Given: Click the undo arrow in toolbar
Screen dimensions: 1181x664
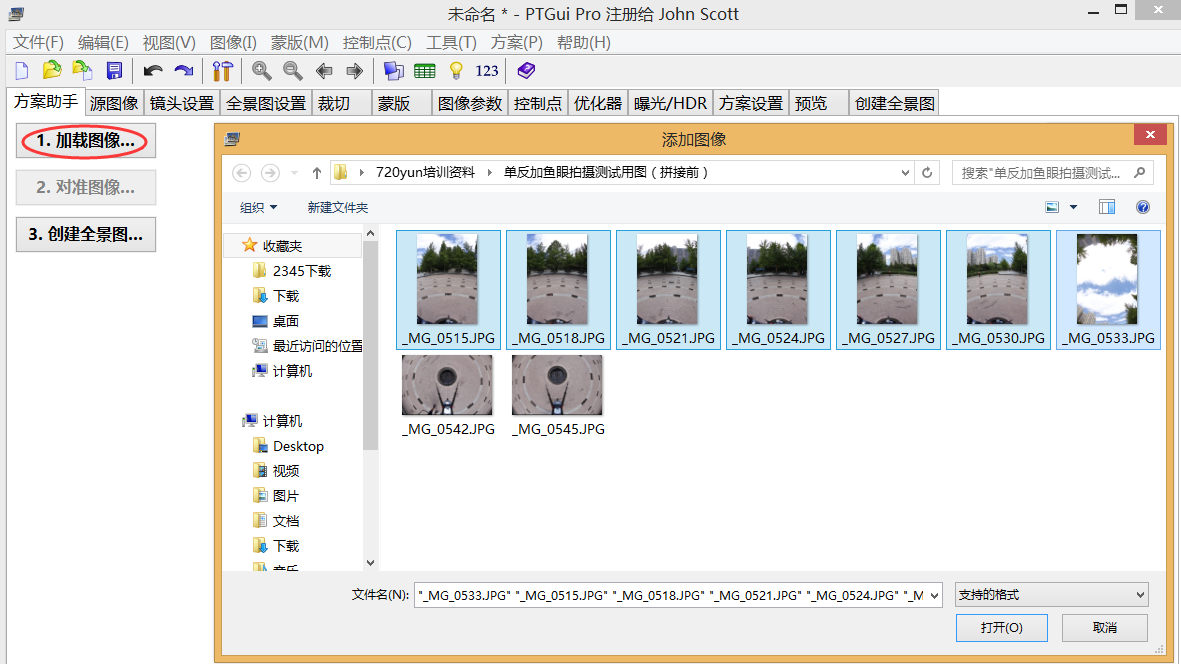Looking at the screenshot, I should [152, 70].
